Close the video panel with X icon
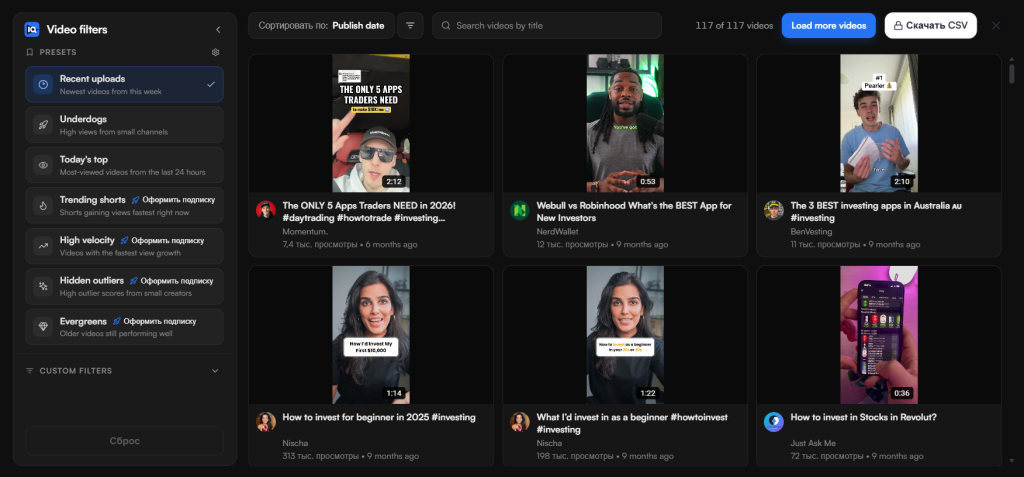Screen dimensions: 1024x477 [x=996, y=25]
